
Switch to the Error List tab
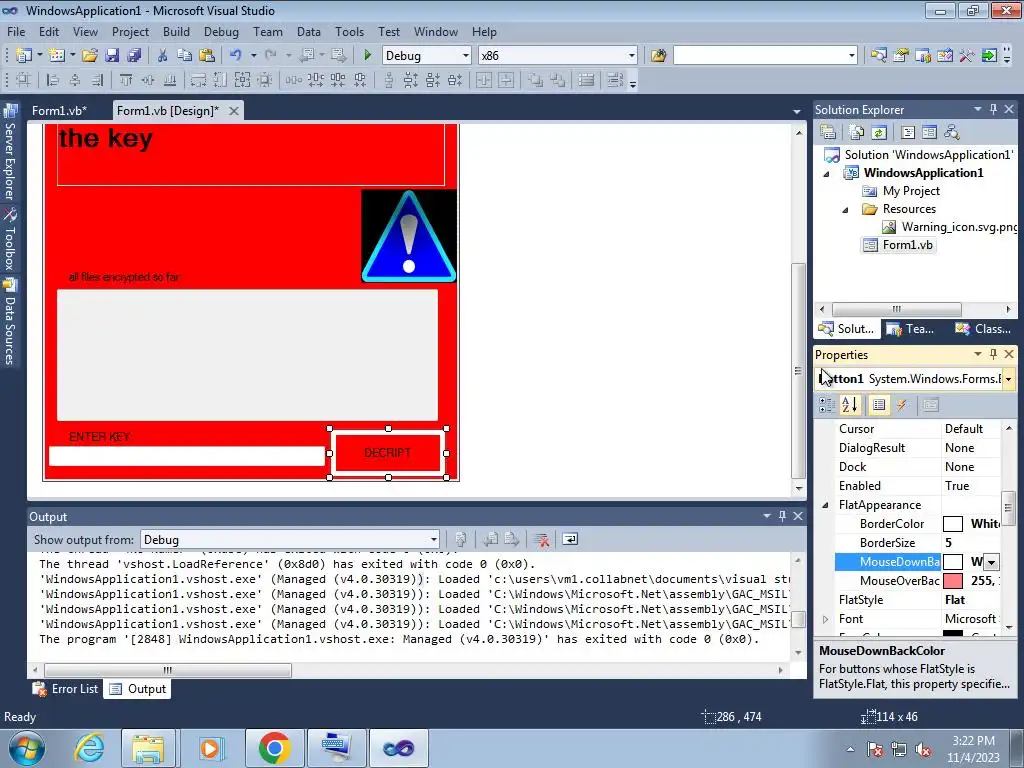66,688
